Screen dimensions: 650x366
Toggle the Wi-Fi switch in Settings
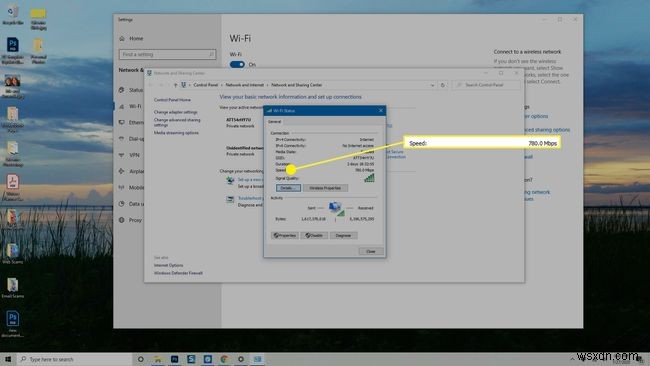coord(237,64)
